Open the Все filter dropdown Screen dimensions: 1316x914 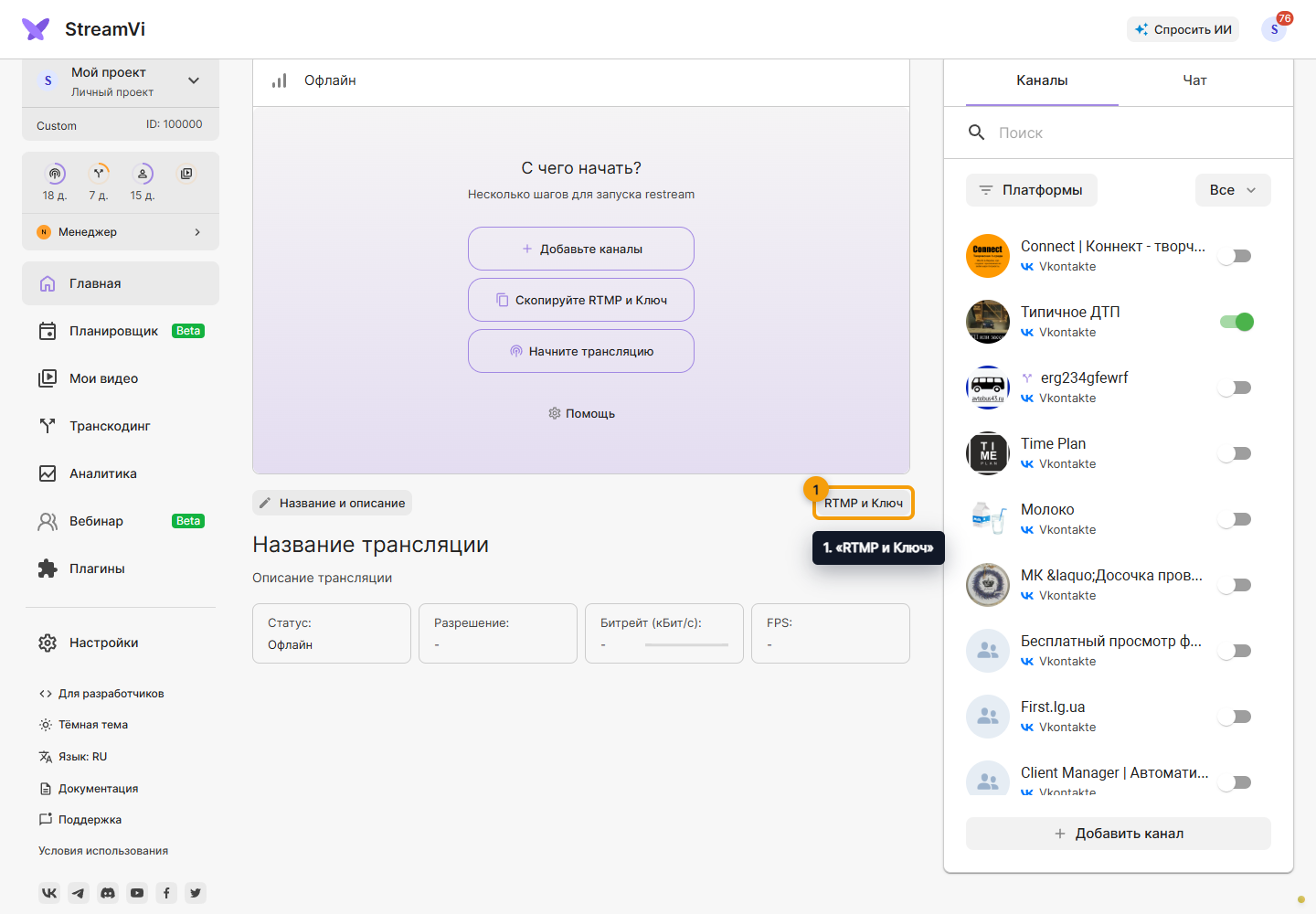(1233, 190)
